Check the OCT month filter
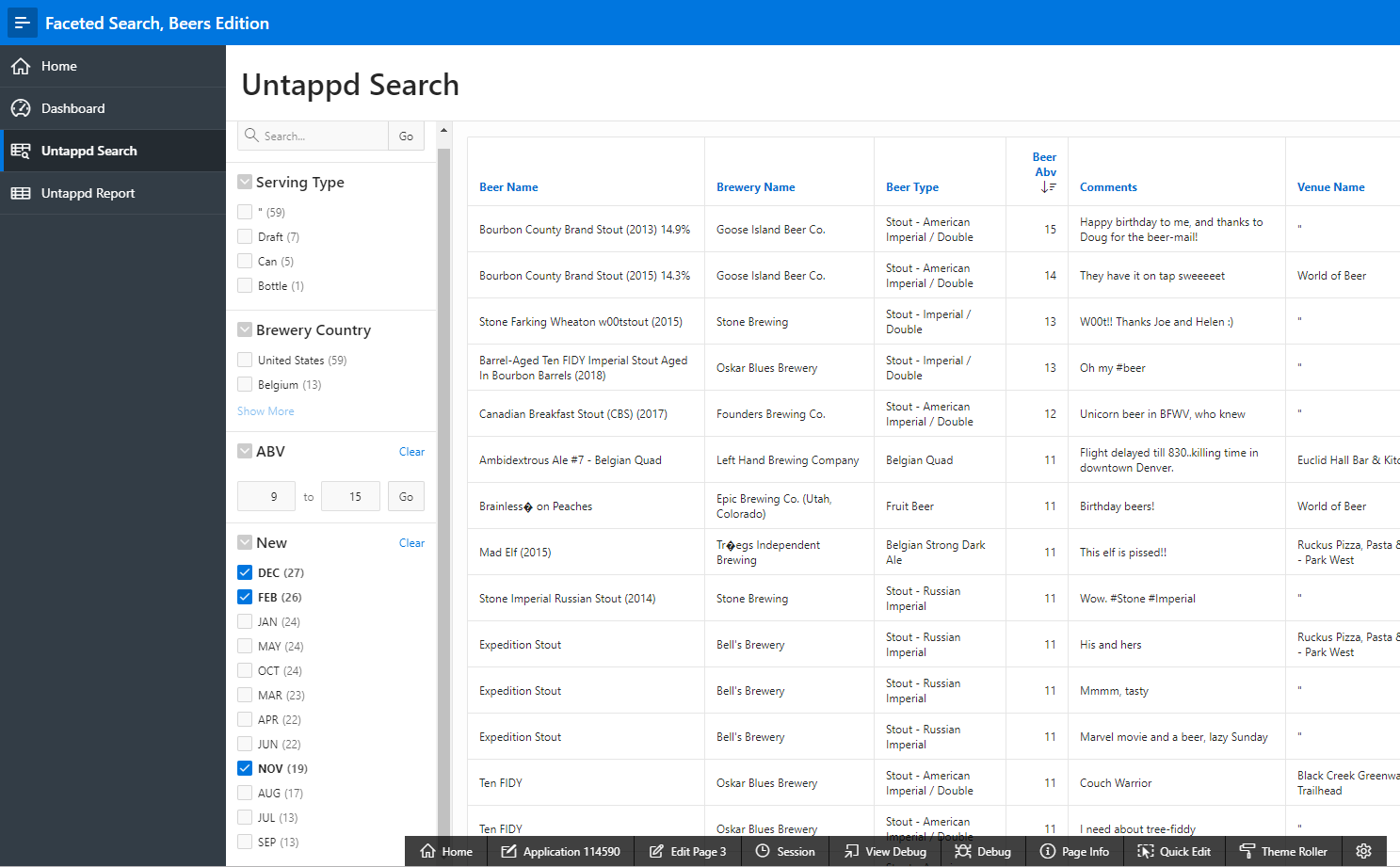This screenshot has height=867, width=1400. click(245, 670)
